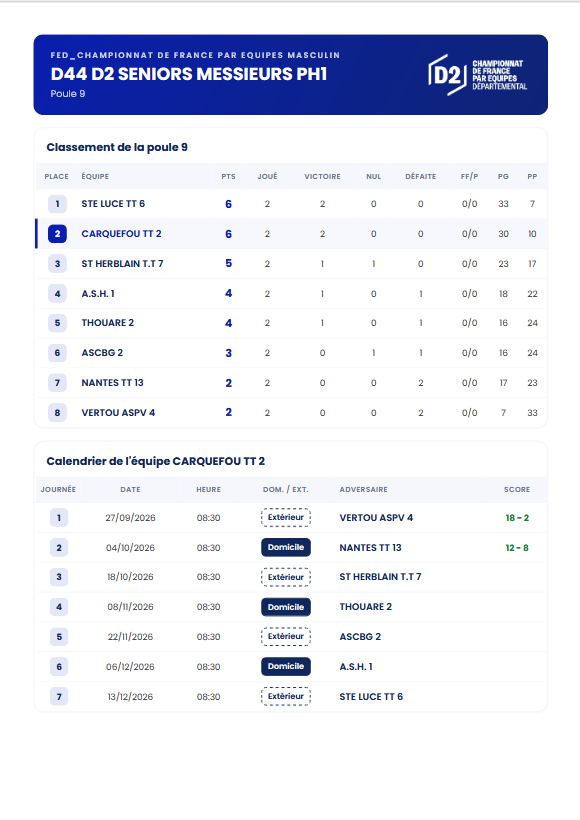Select opponent THOUARE 2 in calendar
The width and height of the screenshot is (580, 820).
point(366,607)
